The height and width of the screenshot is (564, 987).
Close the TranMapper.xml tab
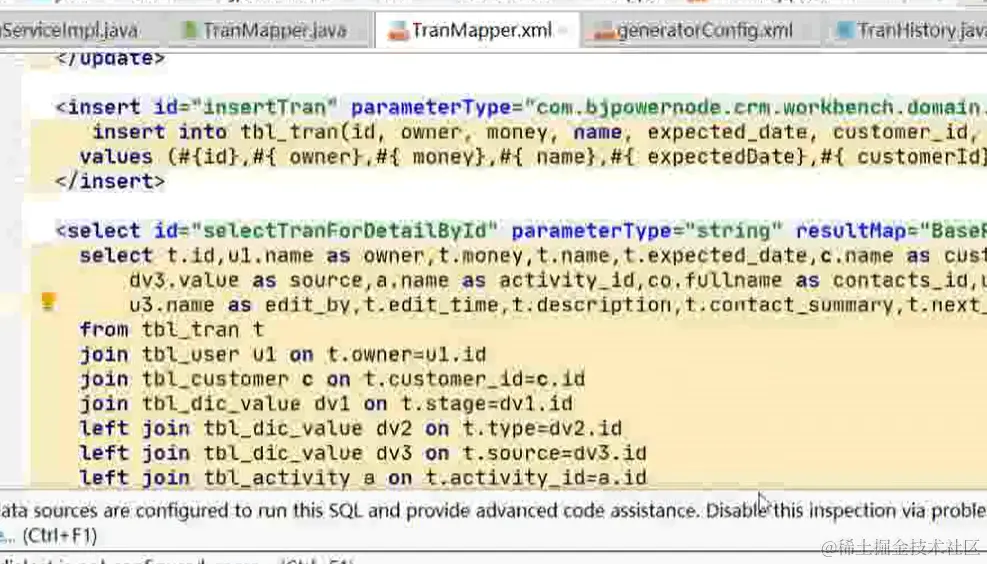pos(563,30)
